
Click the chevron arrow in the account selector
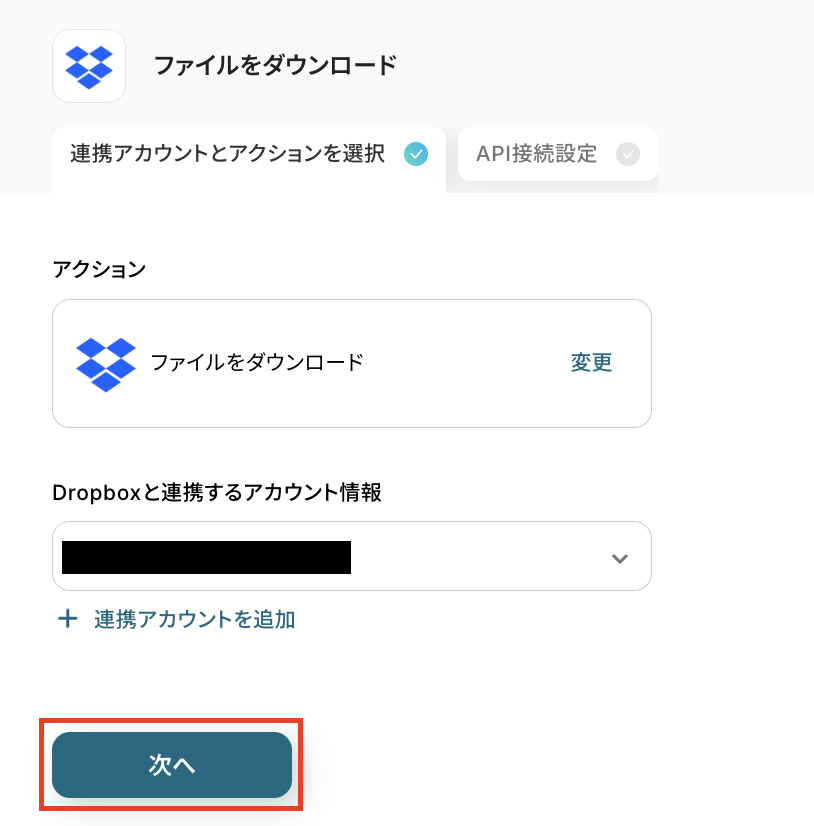[x=620, y=558]
